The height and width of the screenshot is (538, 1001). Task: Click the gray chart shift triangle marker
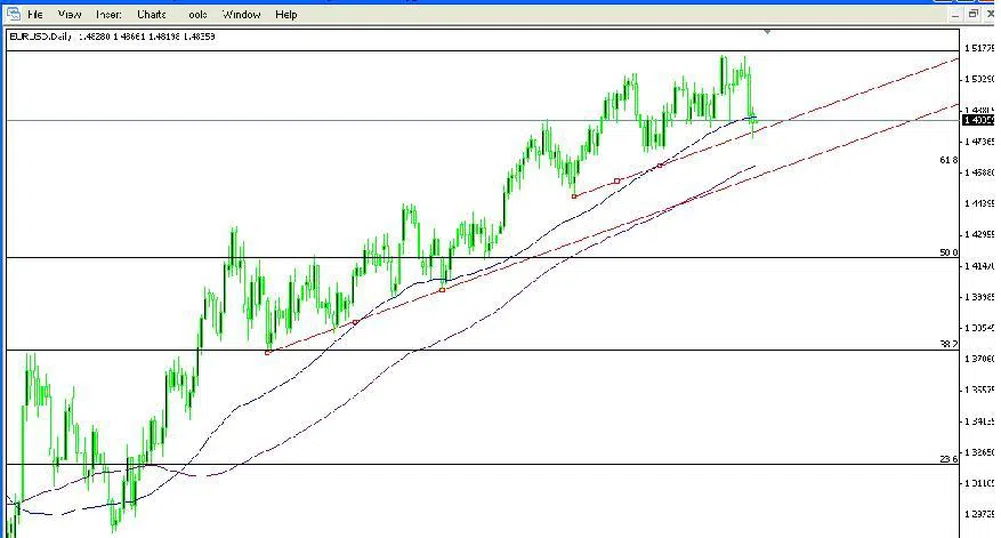(767, 32)
